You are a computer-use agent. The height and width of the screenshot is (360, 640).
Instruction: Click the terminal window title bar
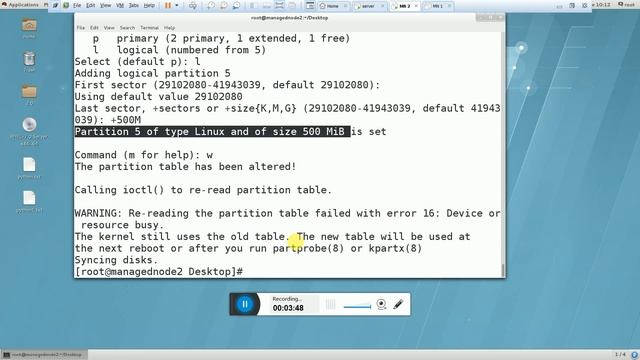289,18
